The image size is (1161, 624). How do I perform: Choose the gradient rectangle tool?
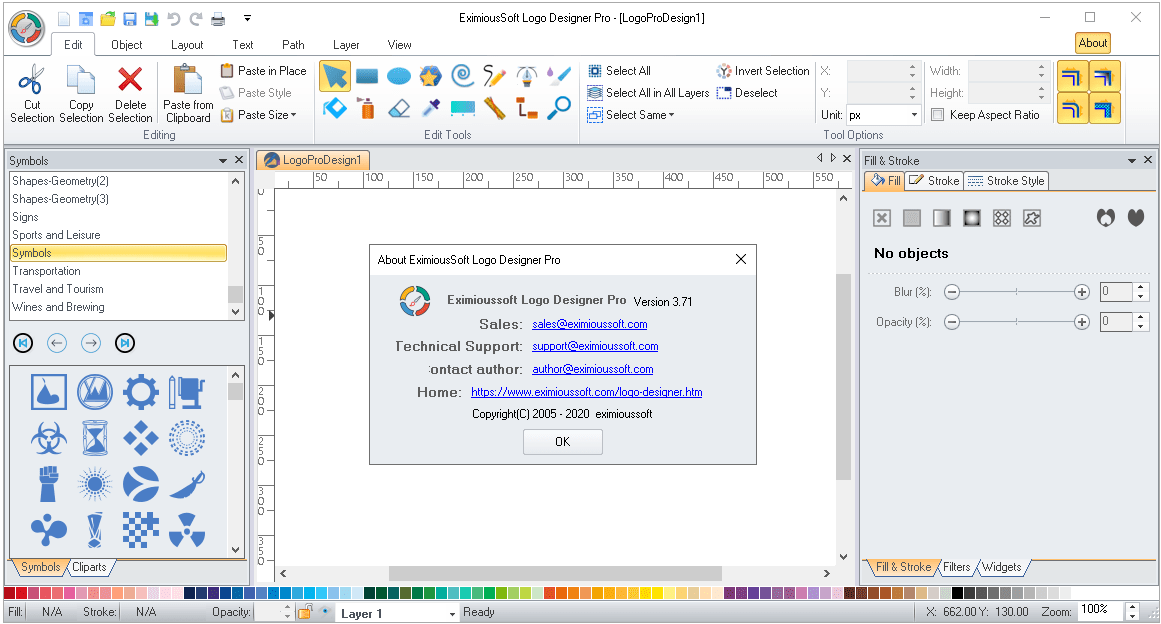pos(462,109)
